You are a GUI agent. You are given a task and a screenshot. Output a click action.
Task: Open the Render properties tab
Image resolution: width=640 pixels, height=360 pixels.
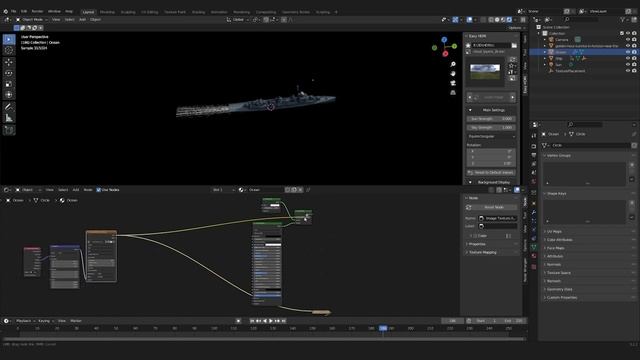(534, 146)
